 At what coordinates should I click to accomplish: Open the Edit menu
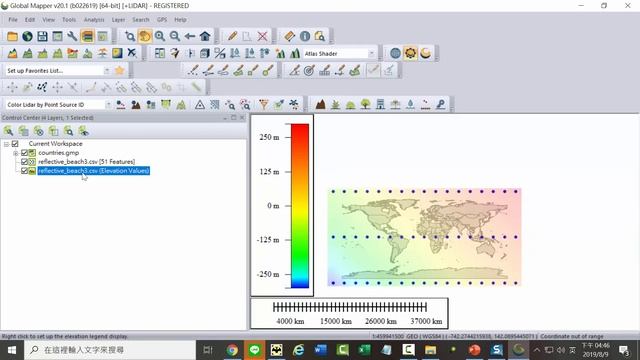click(30, 20)
